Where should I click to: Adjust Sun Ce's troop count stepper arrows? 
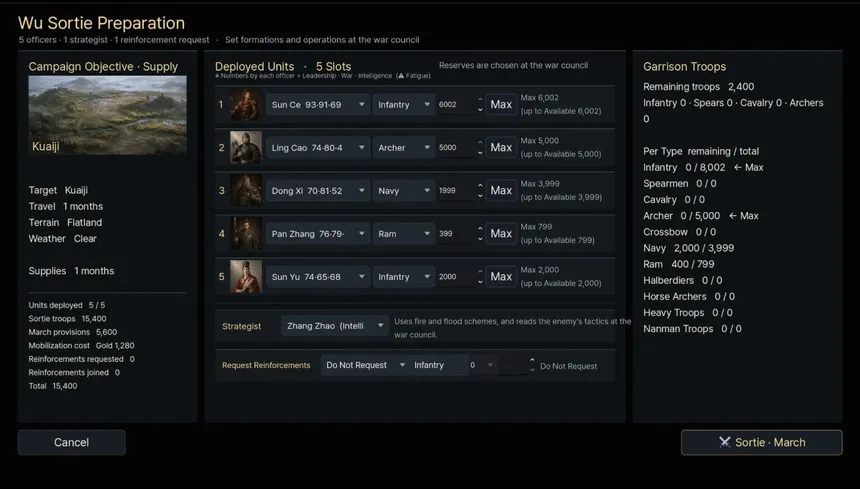pos(480,105)
